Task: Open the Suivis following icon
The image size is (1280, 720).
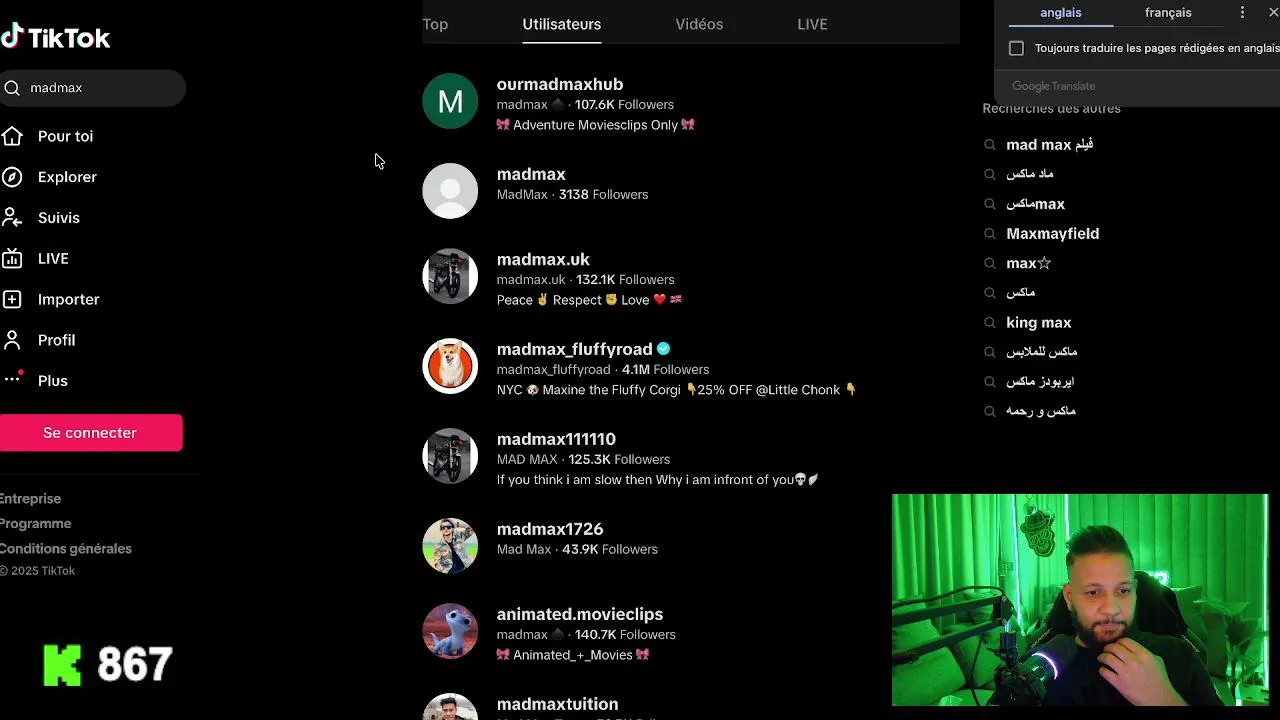Action: (x=12, y=218)
